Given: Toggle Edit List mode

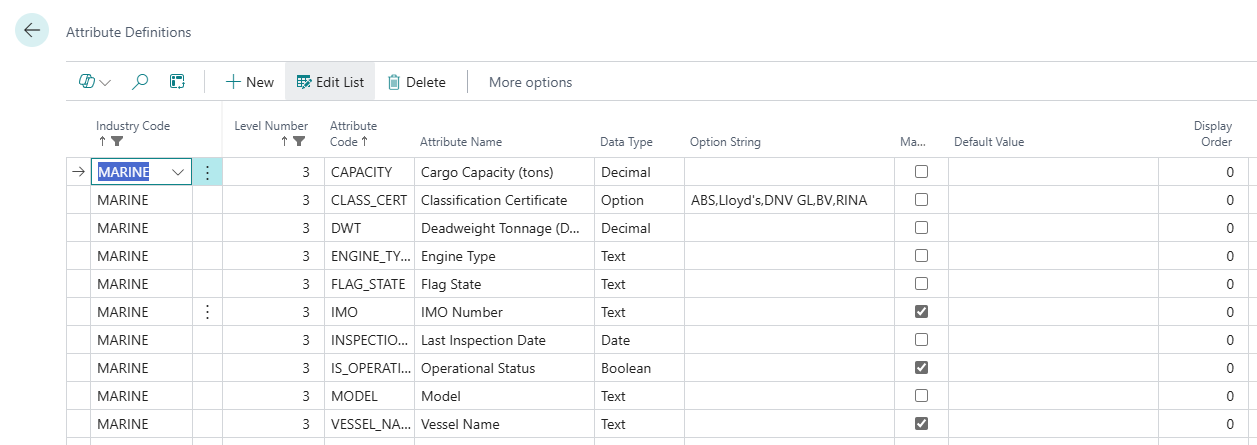Looking at the screenshot, I should pyautogui.click(x=330, y=82).
